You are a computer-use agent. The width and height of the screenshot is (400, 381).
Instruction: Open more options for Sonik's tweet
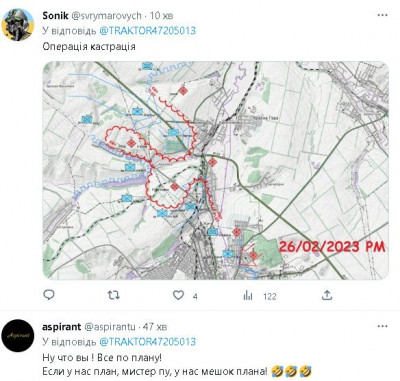click(x=382, y=15)
